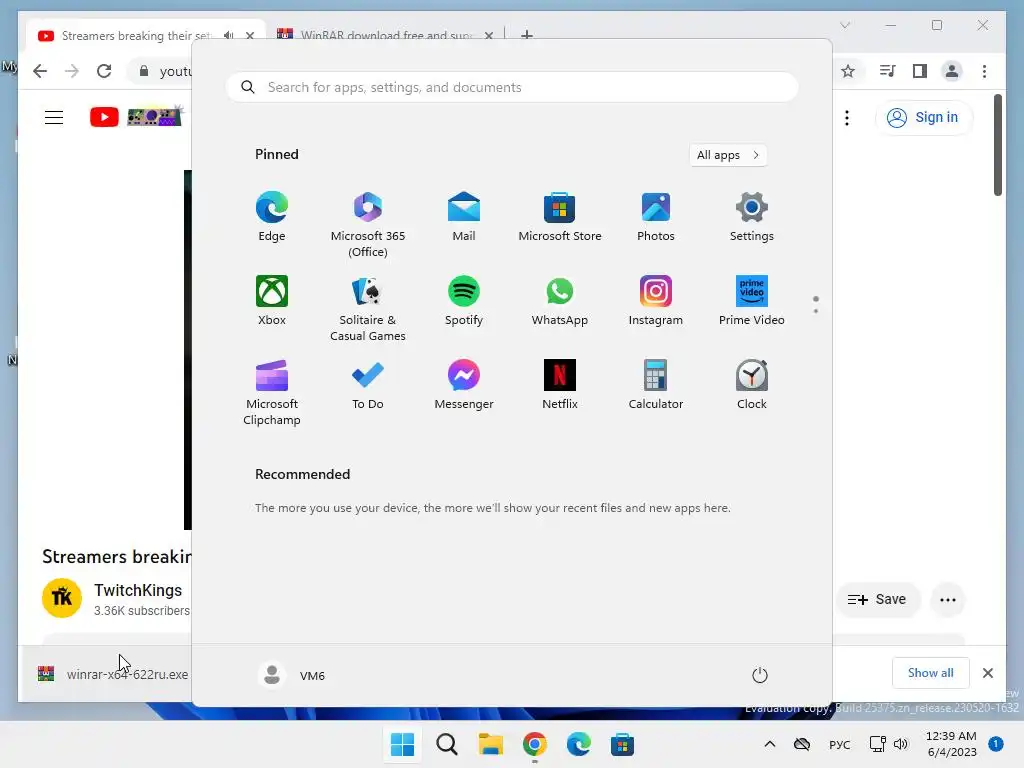Open the Mail app
Image resolution: width=1024 pixels, height=768 pixels.
[464, 217]
